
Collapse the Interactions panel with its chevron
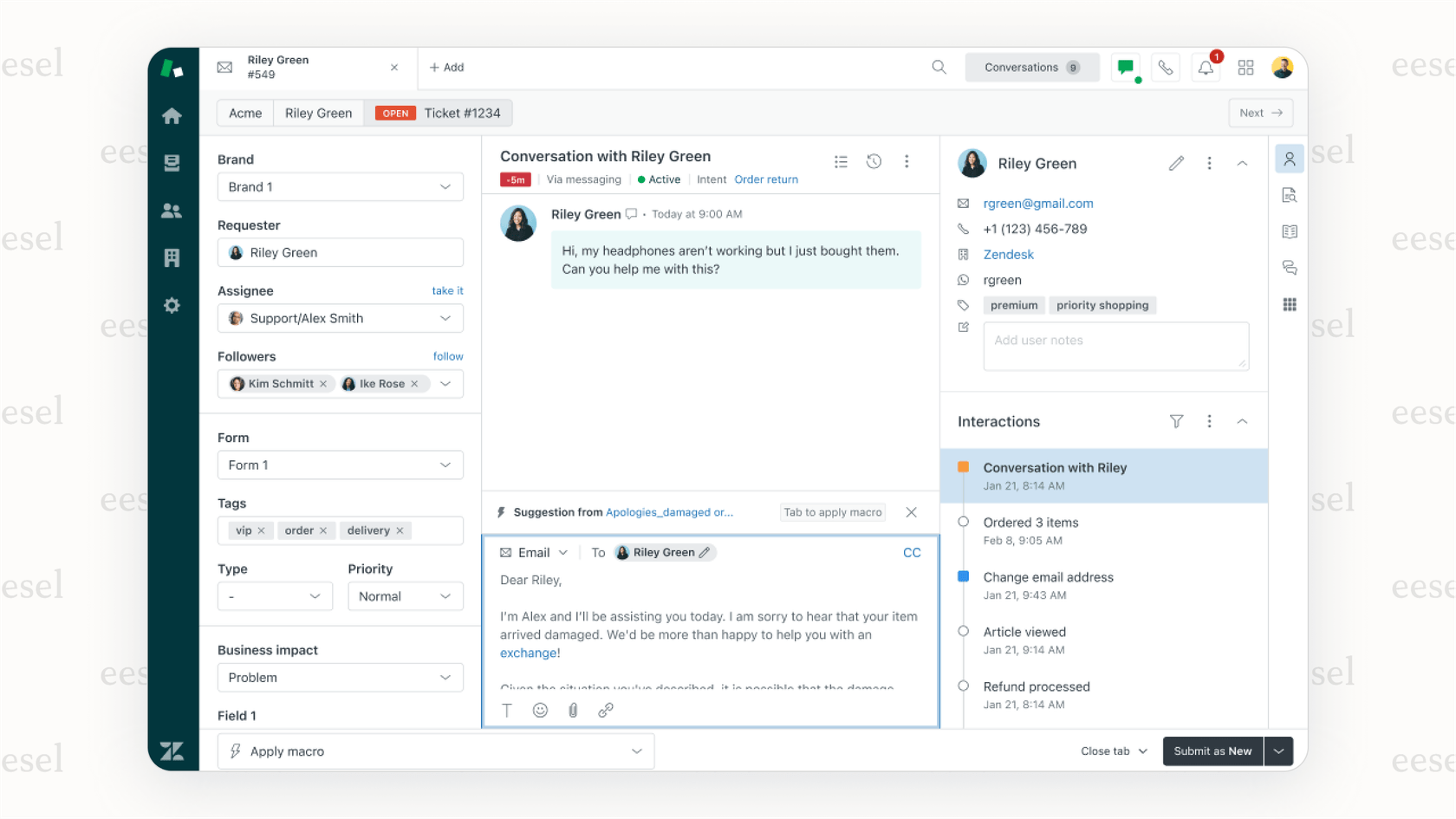tap(1243, 421)
